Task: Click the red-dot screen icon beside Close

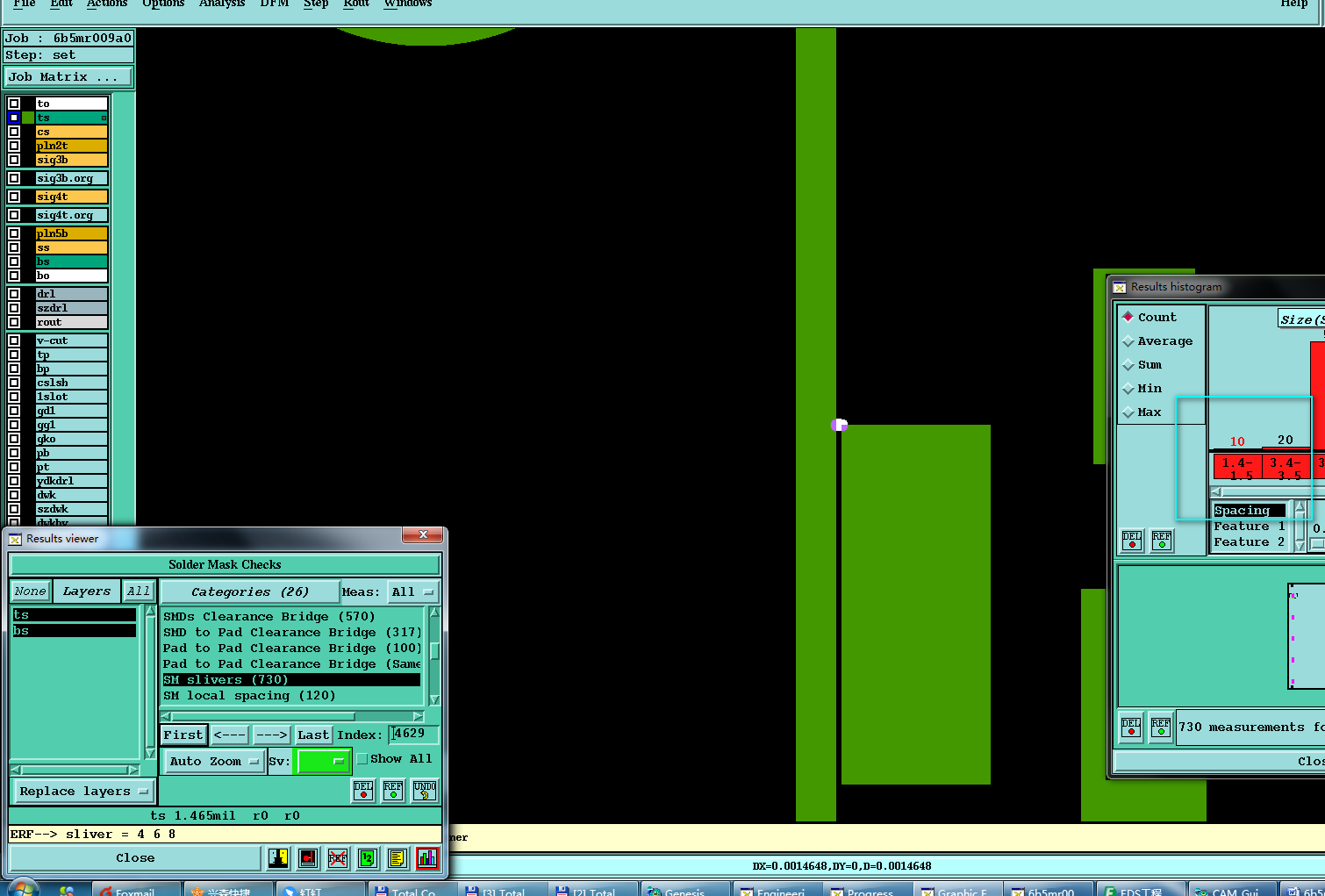Action: pyautogui.click(x=308, y=858)
